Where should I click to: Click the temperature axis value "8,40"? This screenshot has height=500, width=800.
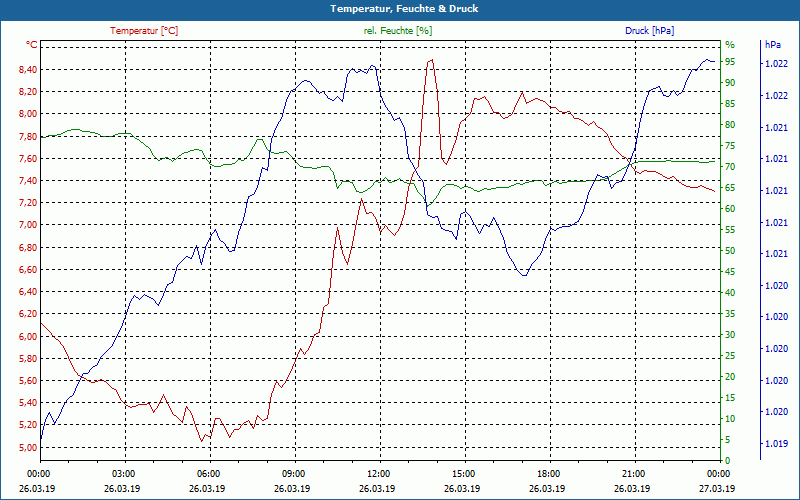pyautogui.click(x=28, y=70)
